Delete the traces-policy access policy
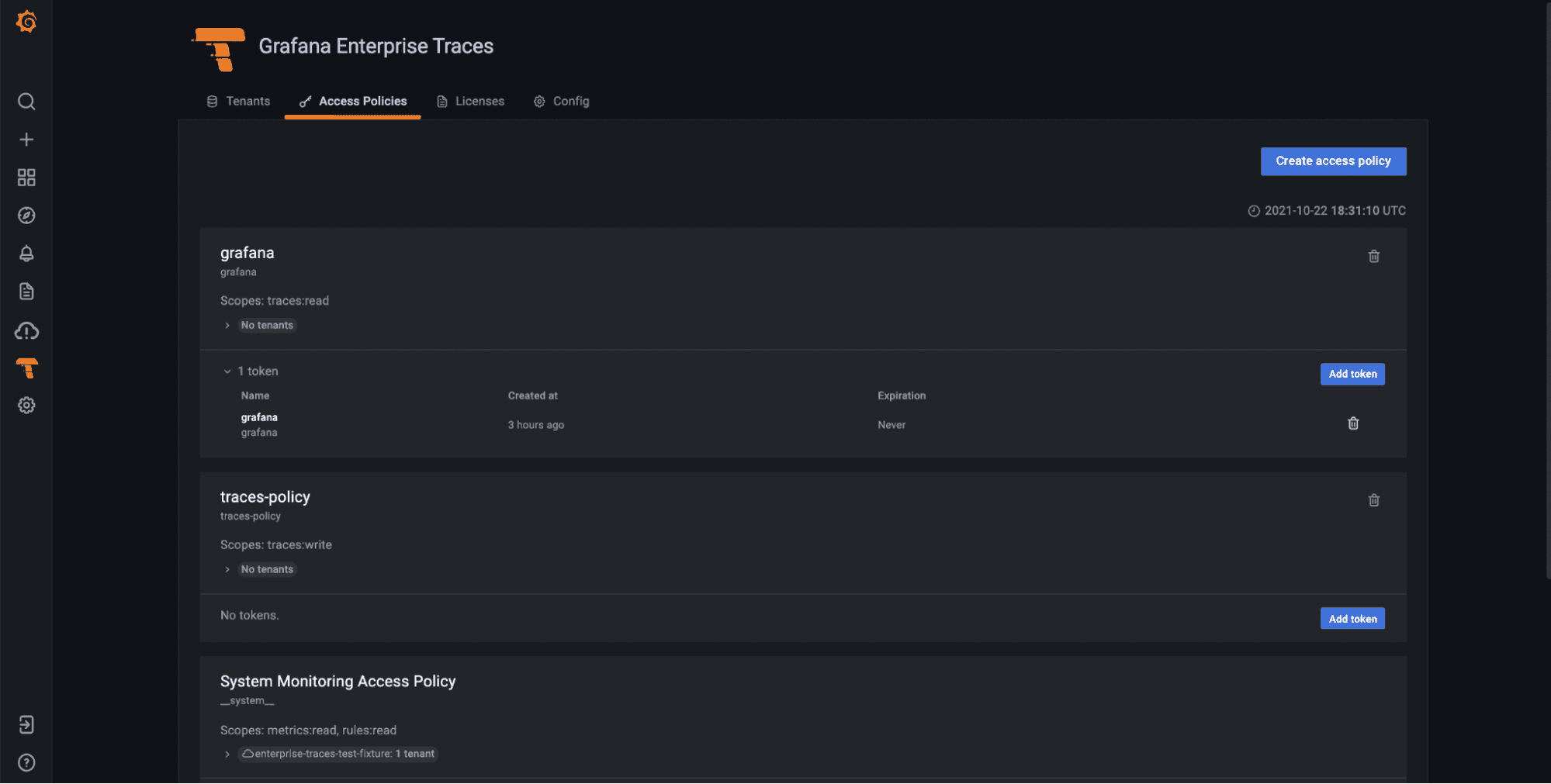The height and width of the screenshot is (784, 1551). tap(1373, 500)
